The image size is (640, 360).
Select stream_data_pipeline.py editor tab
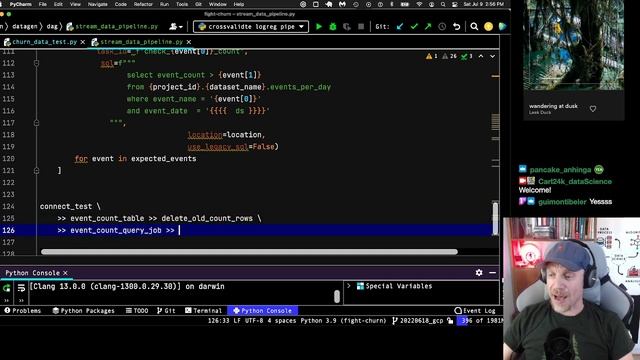tap(141, 42)
